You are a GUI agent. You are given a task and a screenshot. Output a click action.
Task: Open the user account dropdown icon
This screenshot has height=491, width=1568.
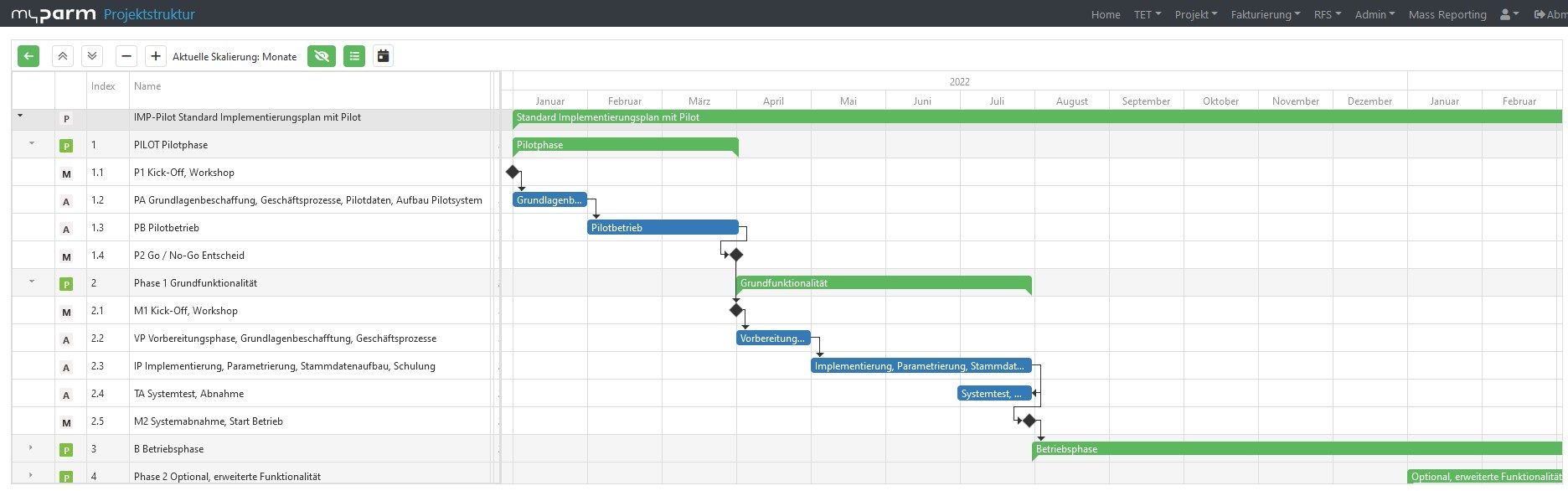point(1509,14)
